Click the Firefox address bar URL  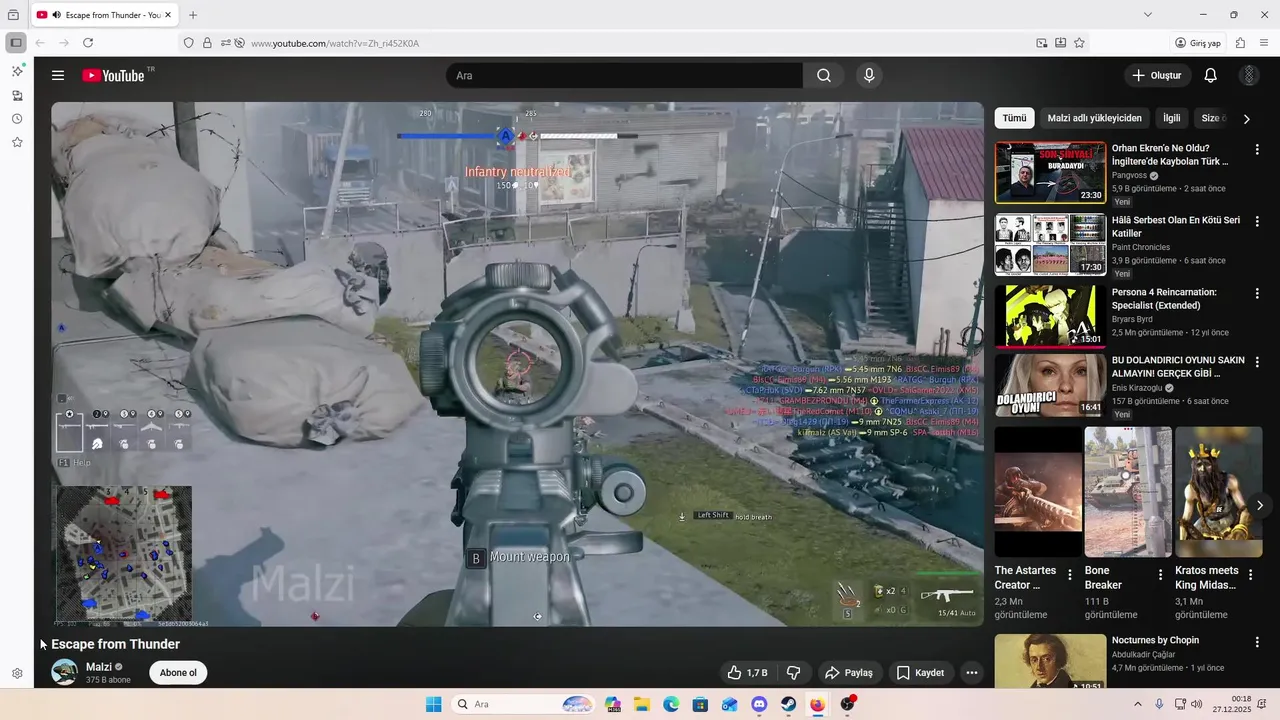pyautogui.click(x=335, y=43)
